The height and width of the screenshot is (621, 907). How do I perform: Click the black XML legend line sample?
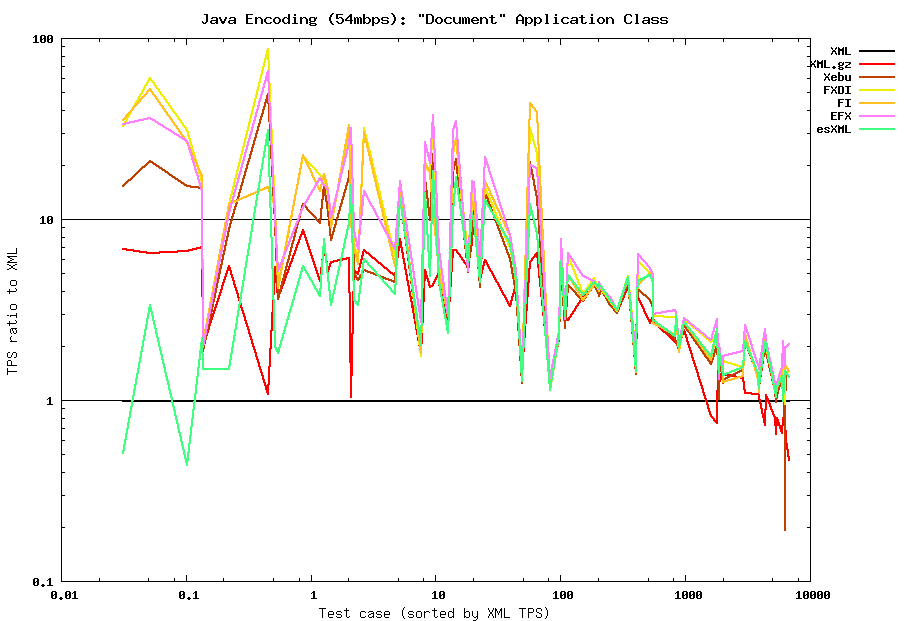coord(877,51)
